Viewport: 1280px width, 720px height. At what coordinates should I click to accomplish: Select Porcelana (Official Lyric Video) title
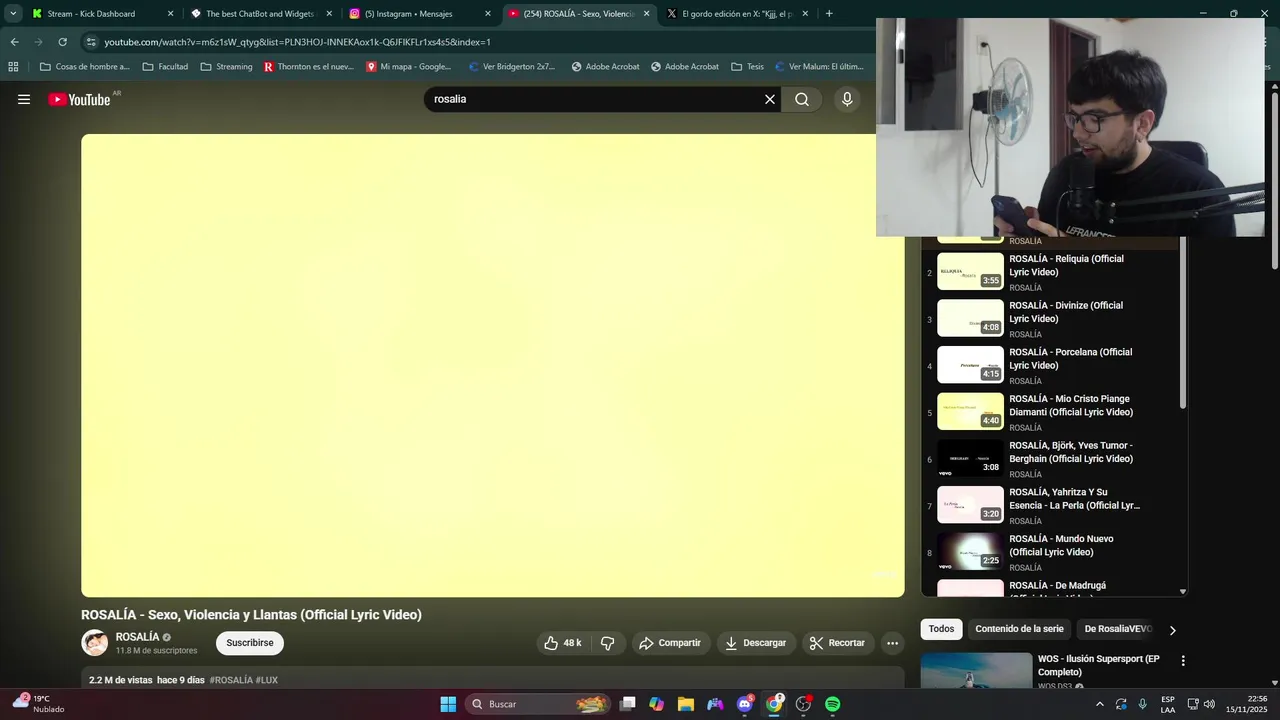1070,359
